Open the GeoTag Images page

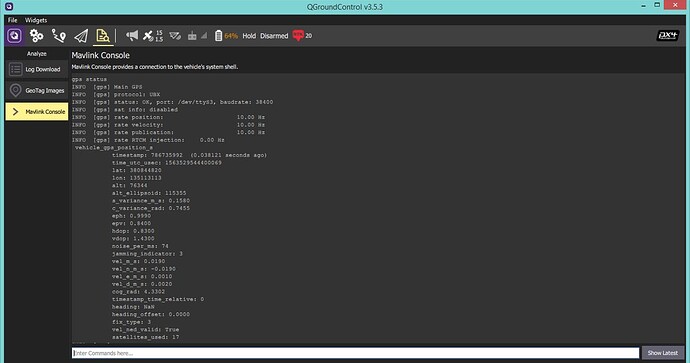[x=37, y=90]
